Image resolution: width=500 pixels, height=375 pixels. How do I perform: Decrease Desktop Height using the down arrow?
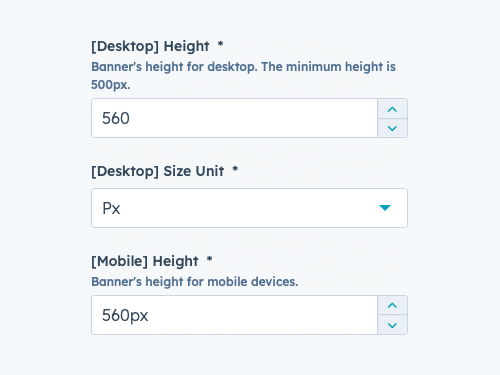392,128
